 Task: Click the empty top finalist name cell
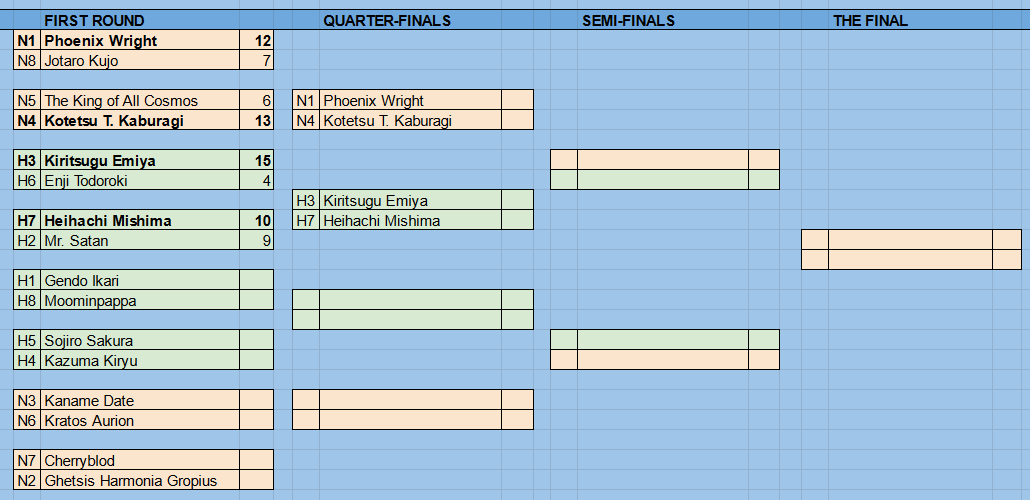pos(910,240)
